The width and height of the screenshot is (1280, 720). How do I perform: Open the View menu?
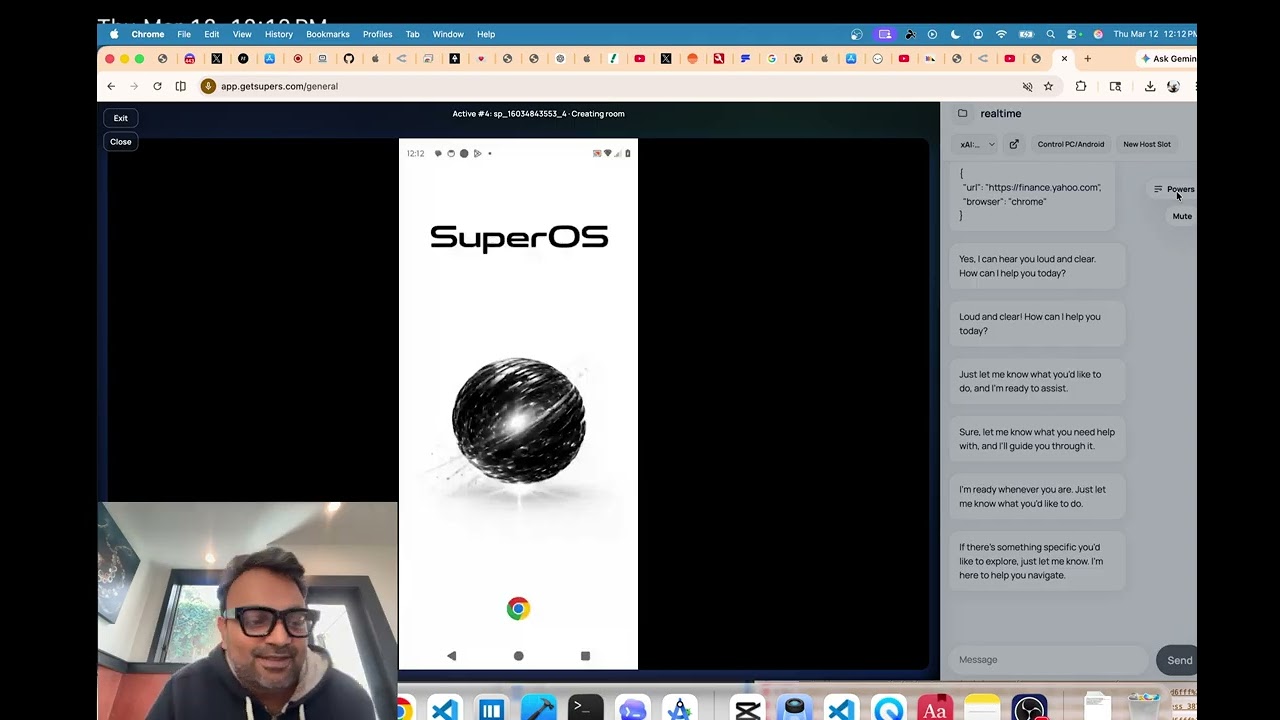coord(242,34)
